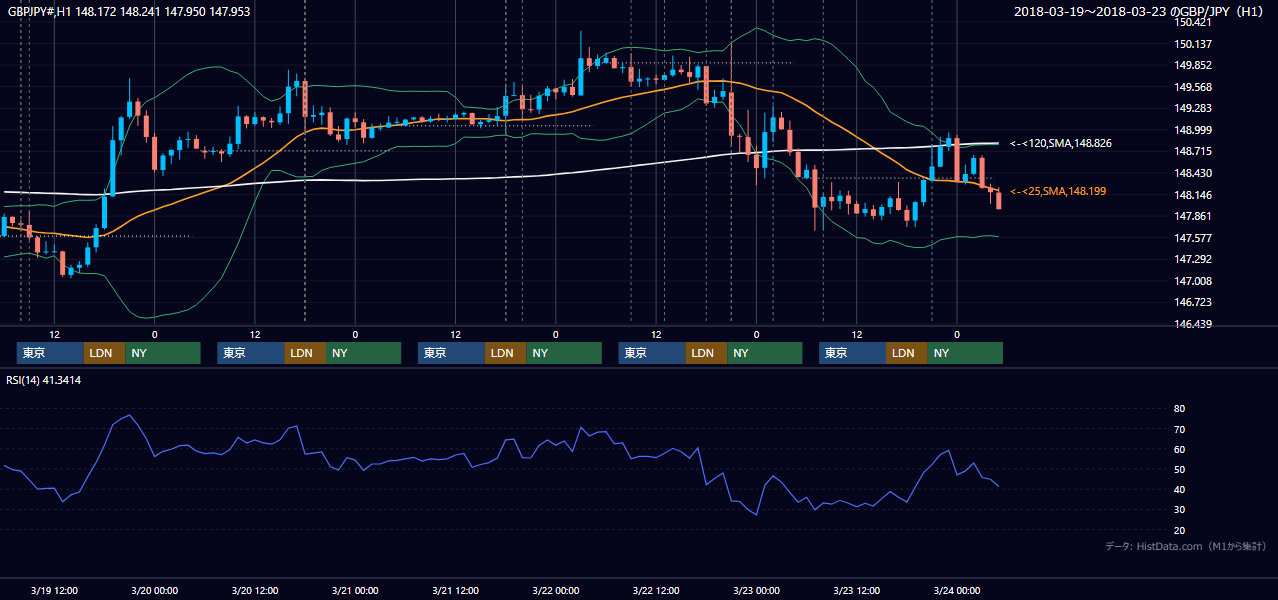Select the 3/23 12:00 date label

856,590
